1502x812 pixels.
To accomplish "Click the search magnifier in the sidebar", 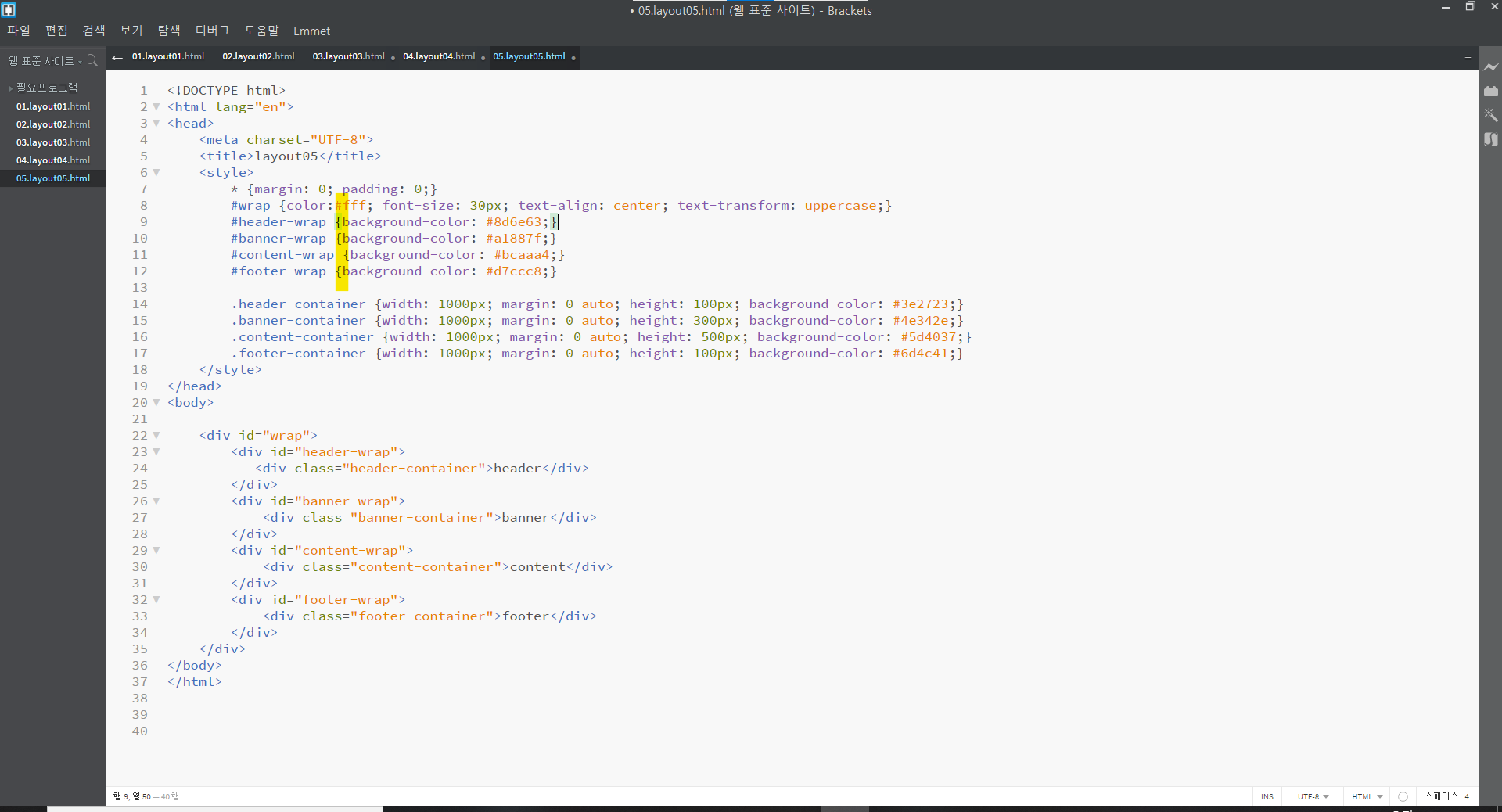I will [92, 60].
